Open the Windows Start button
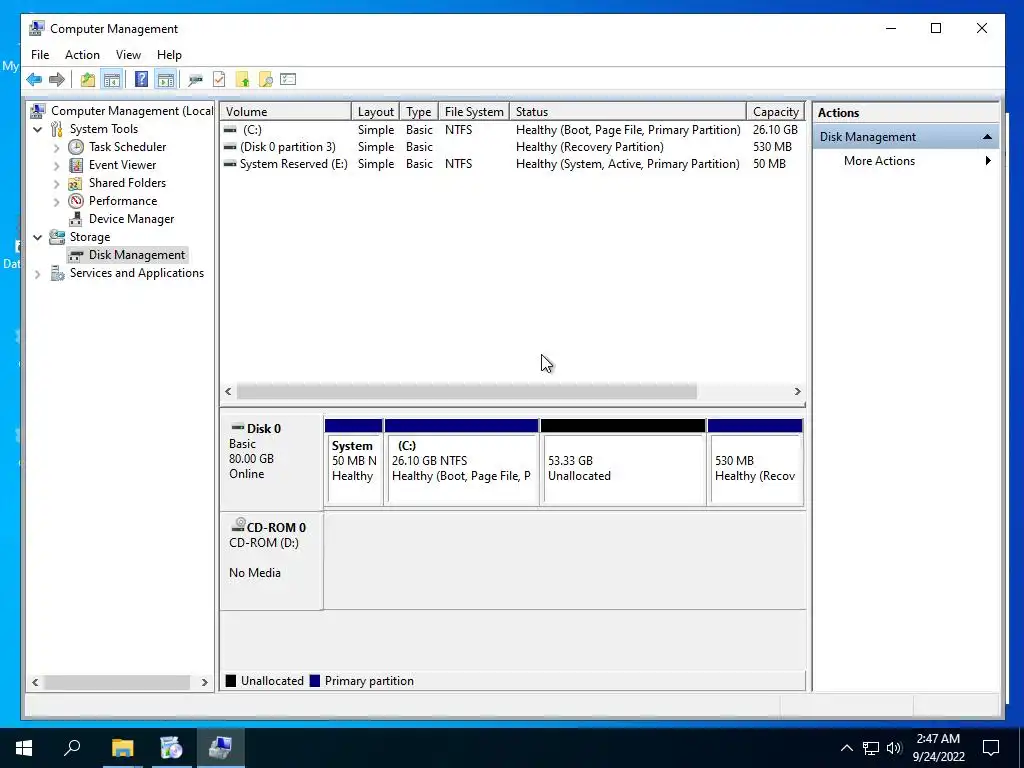The width and height of the screenshot is (1024, 768). pos(24,748)
